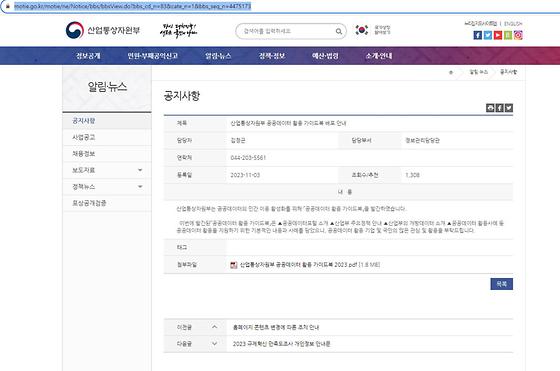Viewport: 560px width, 371px height.
Task: Open the 예산·법령 main menu
Action: click(x=325, y=56)
